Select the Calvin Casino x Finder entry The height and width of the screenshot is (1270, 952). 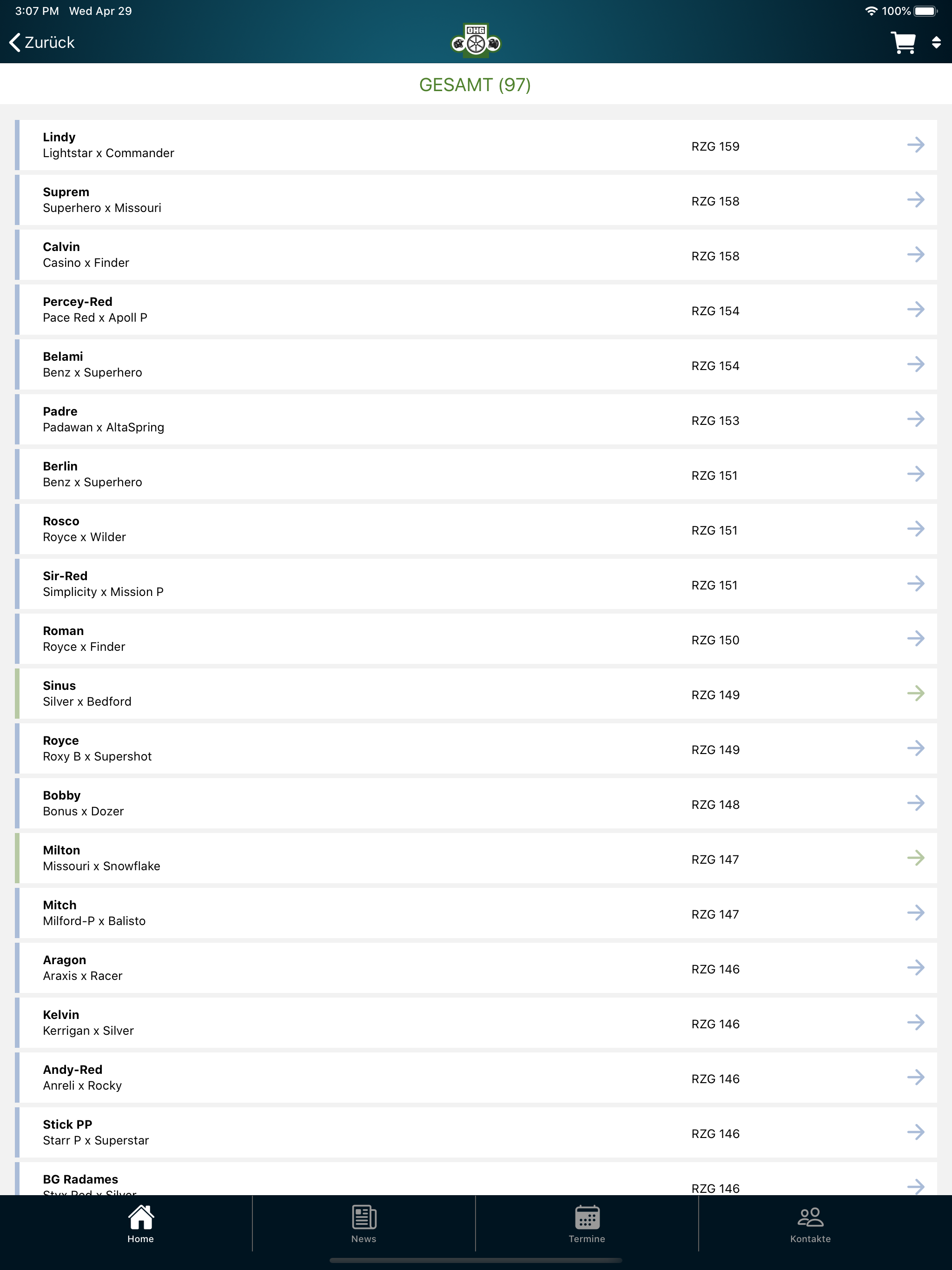click(476, 255)
